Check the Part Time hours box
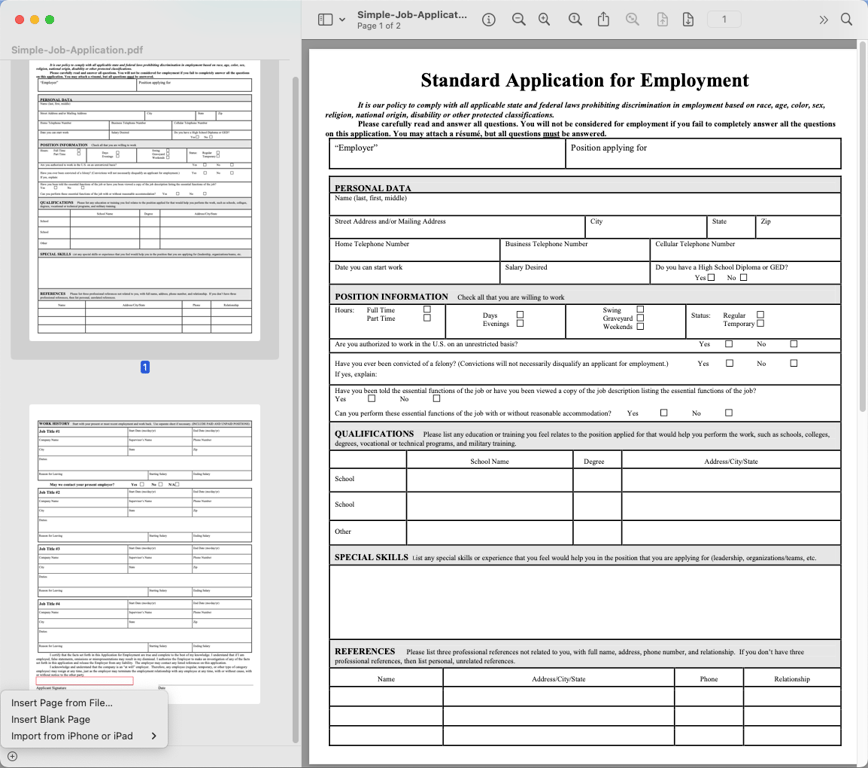 [427, 318]
